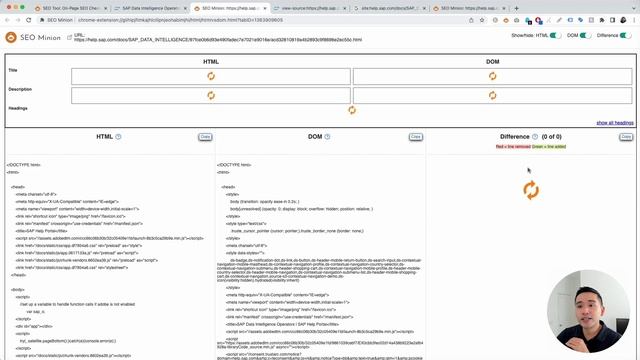Click the HTML Description loading spinner
Image resolution: width=640 pixels, height=360 pixels.
point(211,96)
